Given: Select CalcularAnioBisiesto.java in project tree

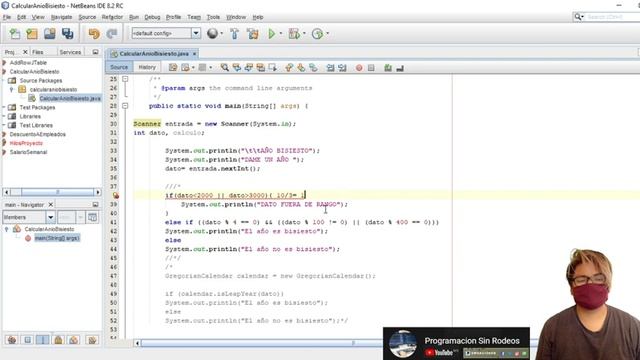Looking at the screenshot, I should (x=70, y=98).
